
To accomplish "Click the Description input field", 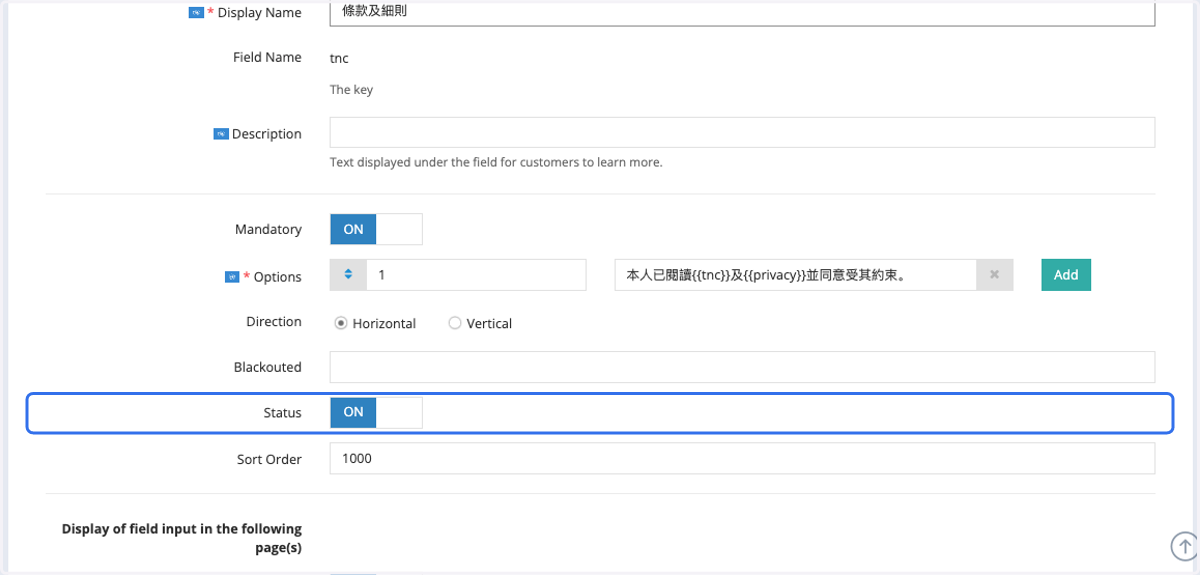I will pos(742,133).
